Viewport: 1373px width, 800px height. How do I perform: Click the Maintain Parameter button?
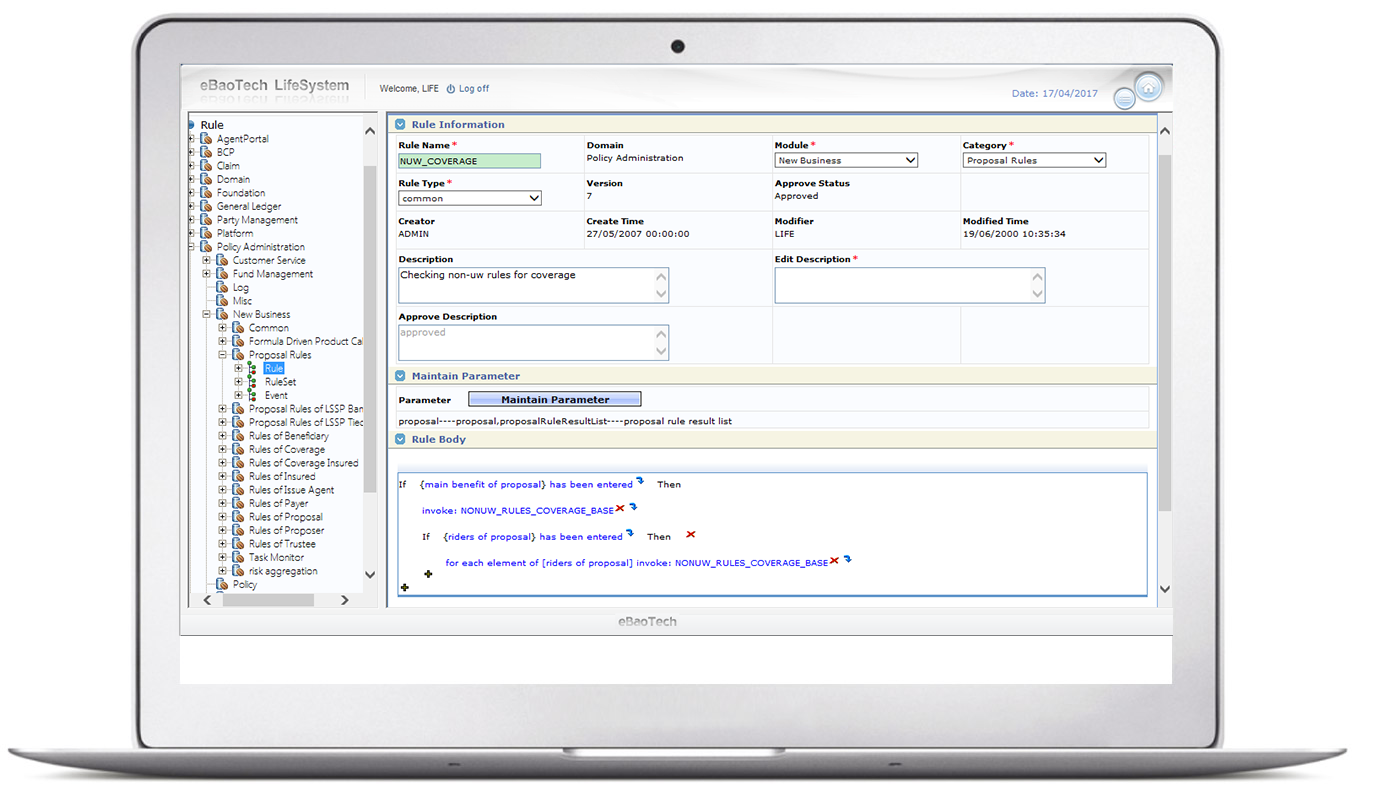pyautogui.click(x=555, y=400)
